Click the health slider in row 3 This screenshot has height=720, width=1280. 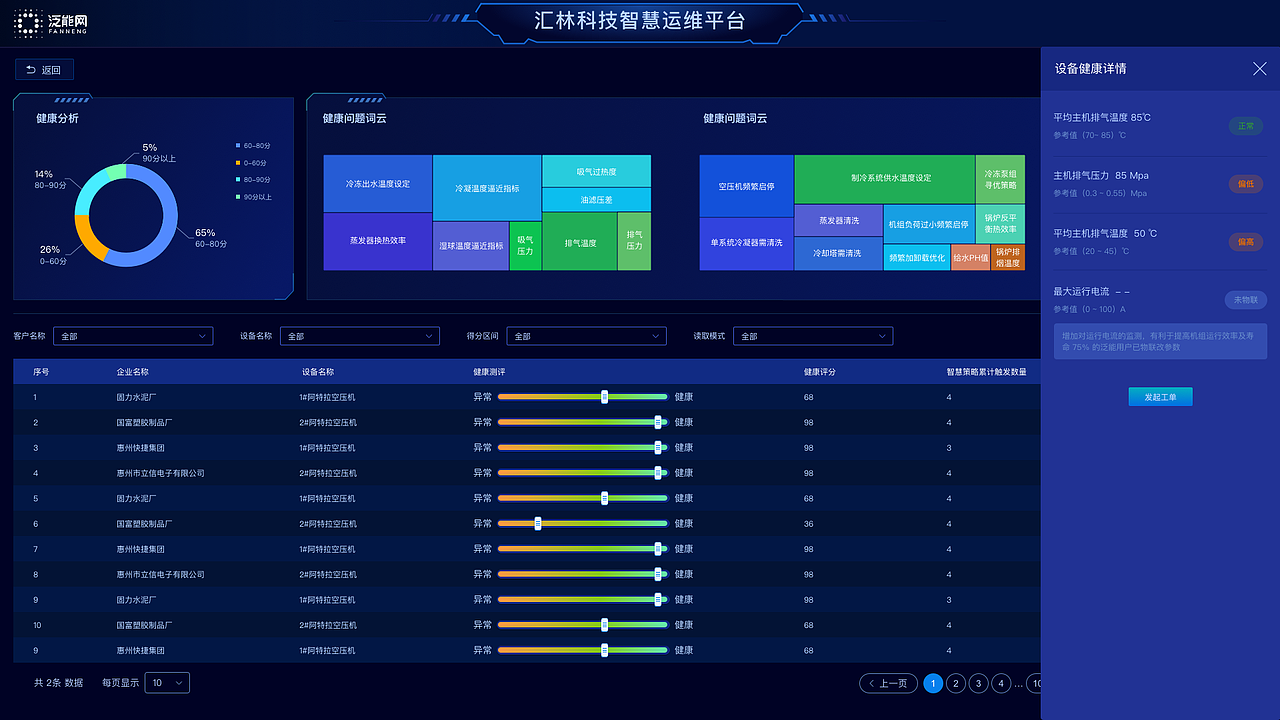coord(582,448)
